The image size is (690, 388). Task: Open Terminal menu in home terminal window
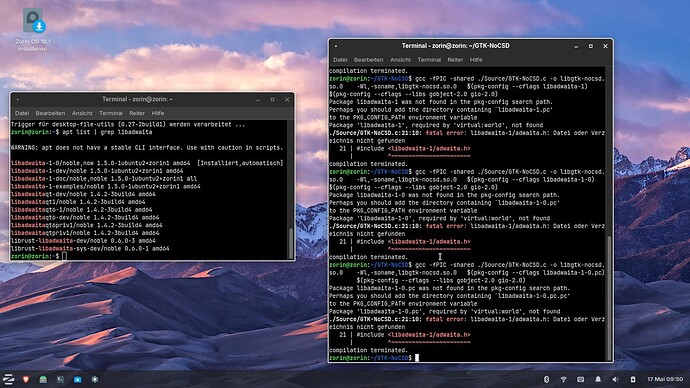coord(111,113)
